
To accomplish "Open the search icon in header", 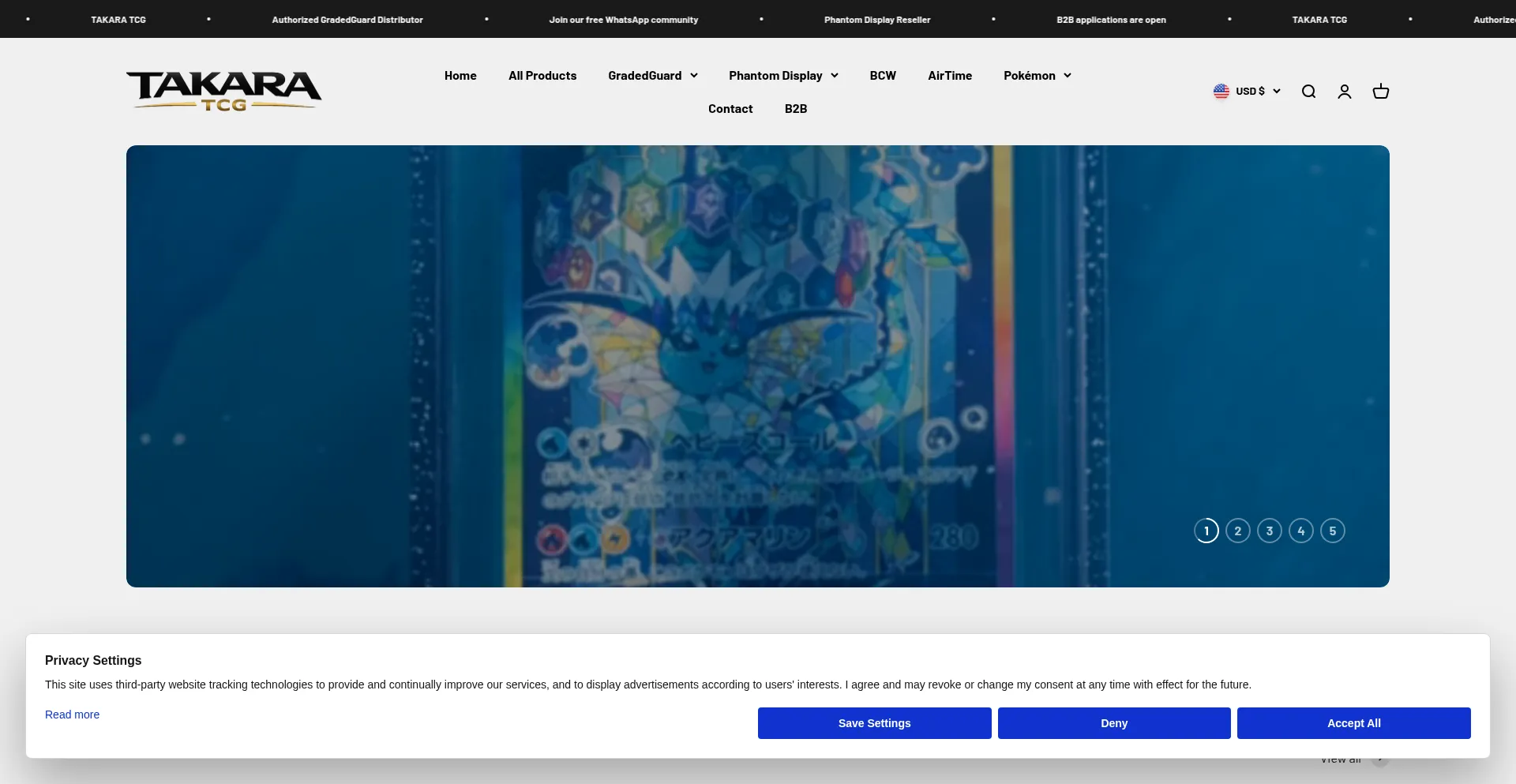I will (x=1308, y=92).
